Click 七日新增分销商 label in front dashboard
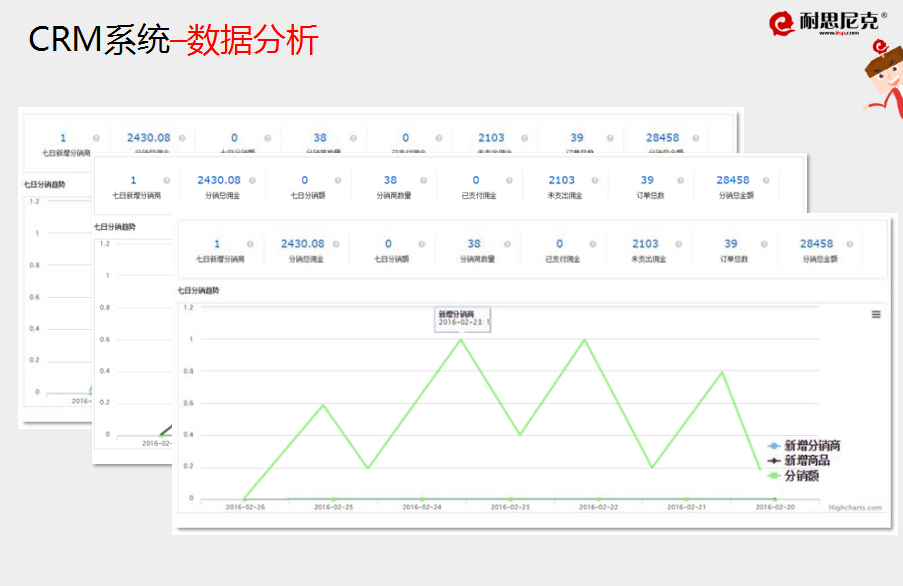This screenshot has width=903, height=586. (220, 260)
